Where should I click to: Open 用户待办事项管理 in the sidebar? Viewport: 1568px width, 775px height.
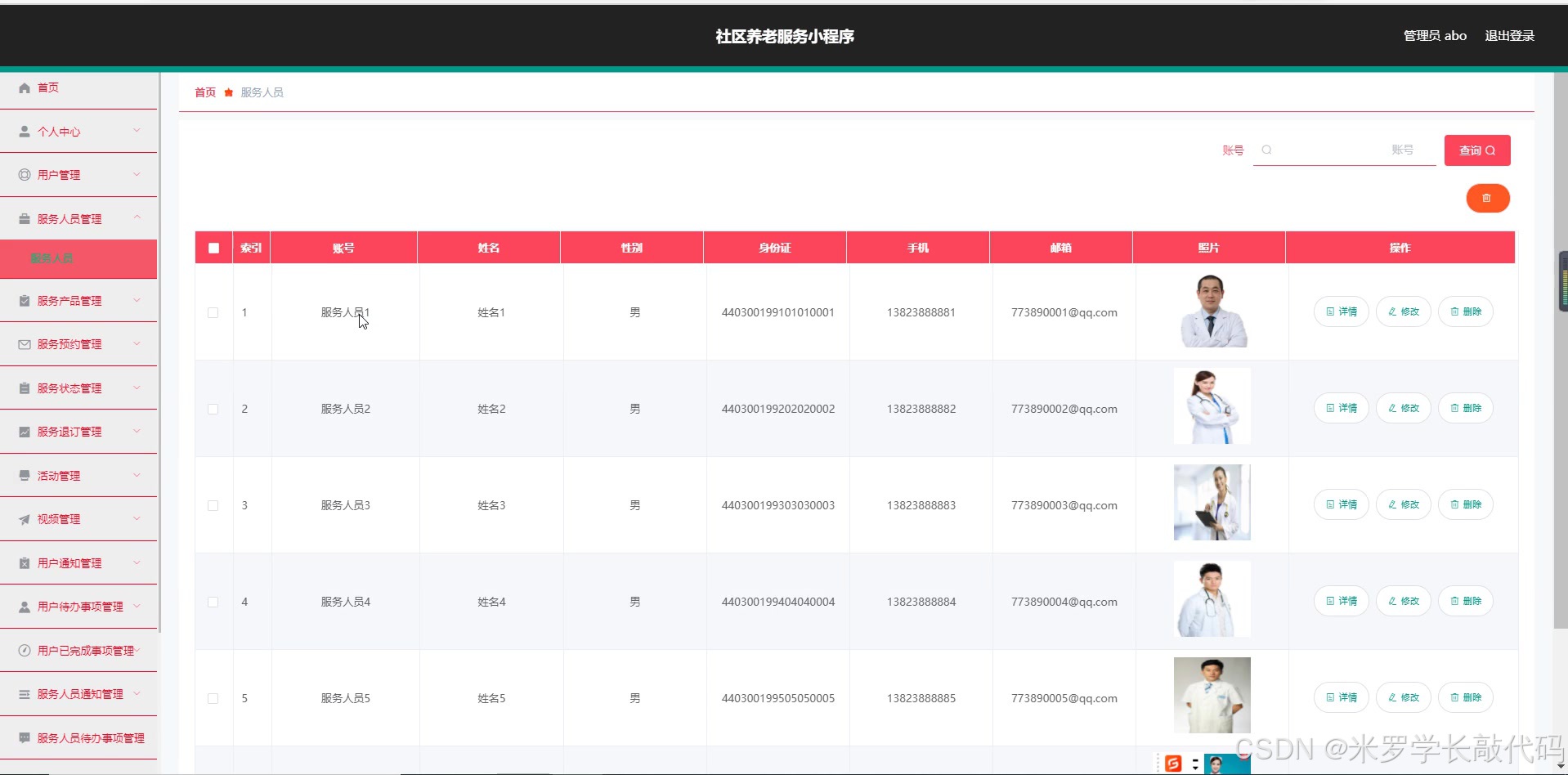click(78, 607)
